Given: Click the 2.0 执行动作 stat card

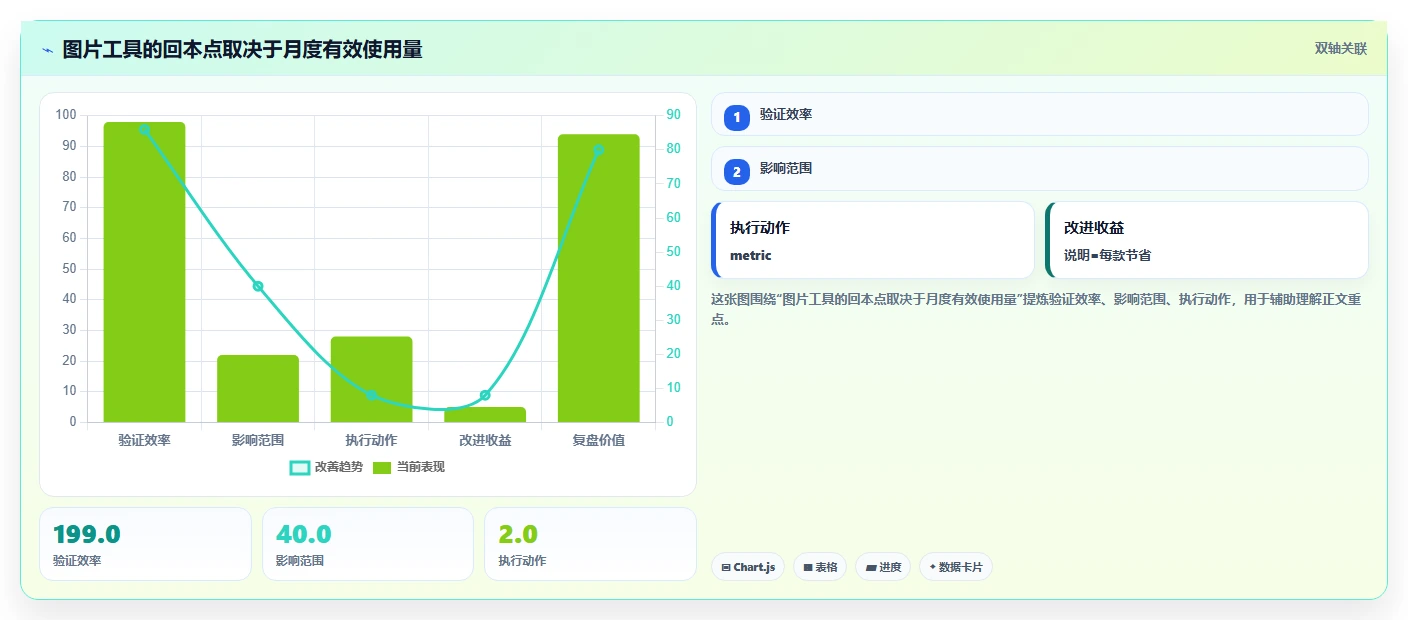Looking at the screenshot, I should coord(590,544).
